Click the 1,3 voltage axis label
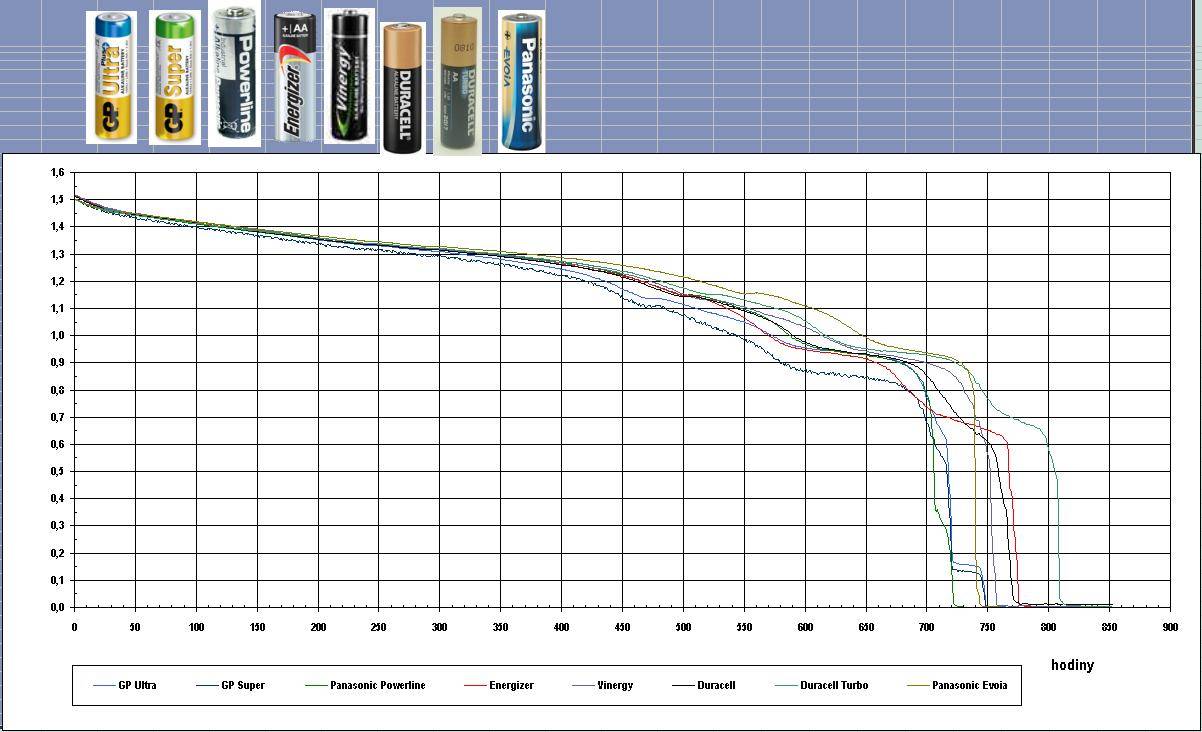Image resolution: width=1202 pixels, height=732 pixels. [x=57, y=254]
